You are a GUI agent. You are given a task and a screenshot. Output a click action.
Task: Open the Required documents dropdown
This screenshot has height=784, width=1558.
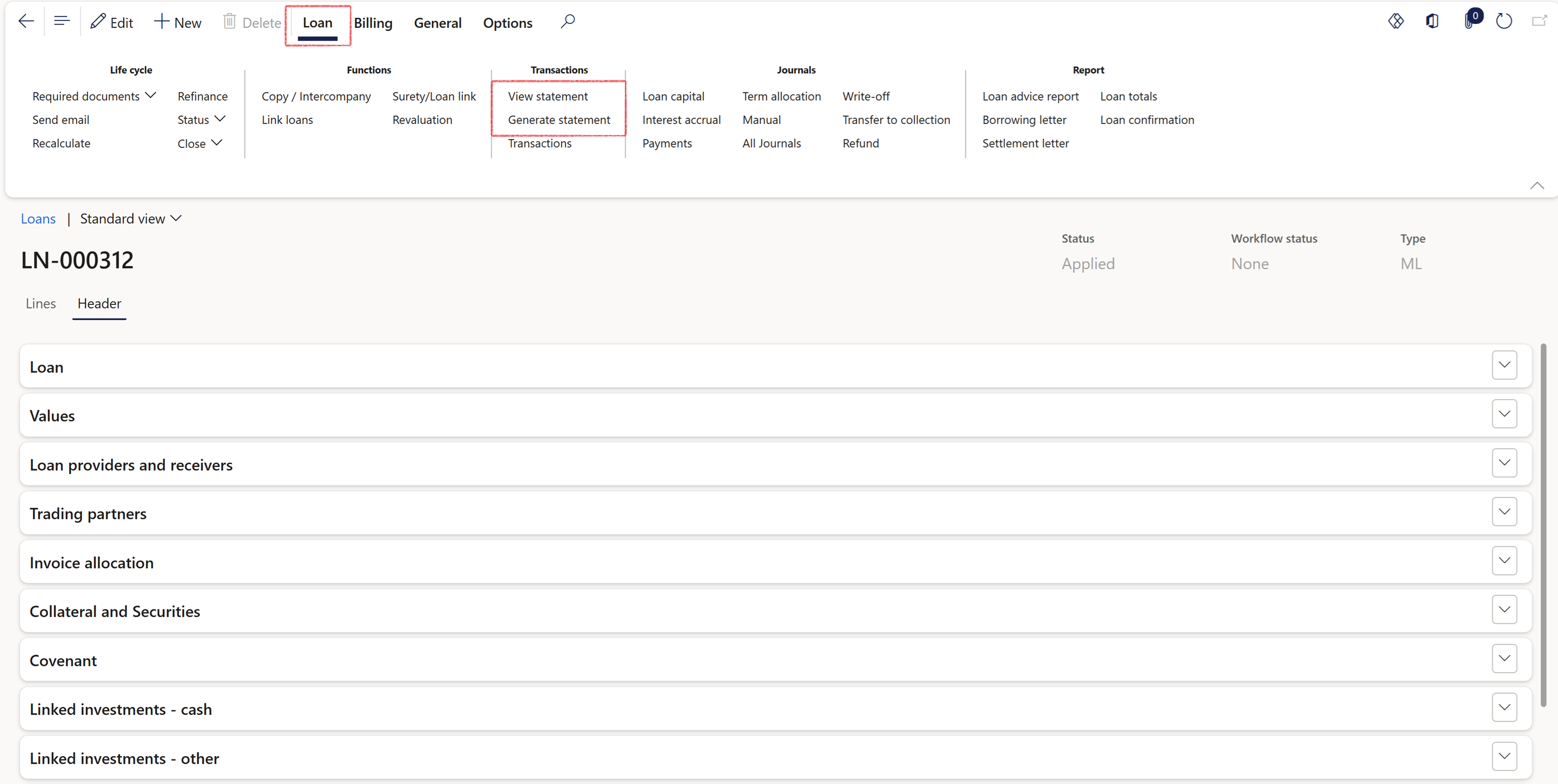click(95, 96)
